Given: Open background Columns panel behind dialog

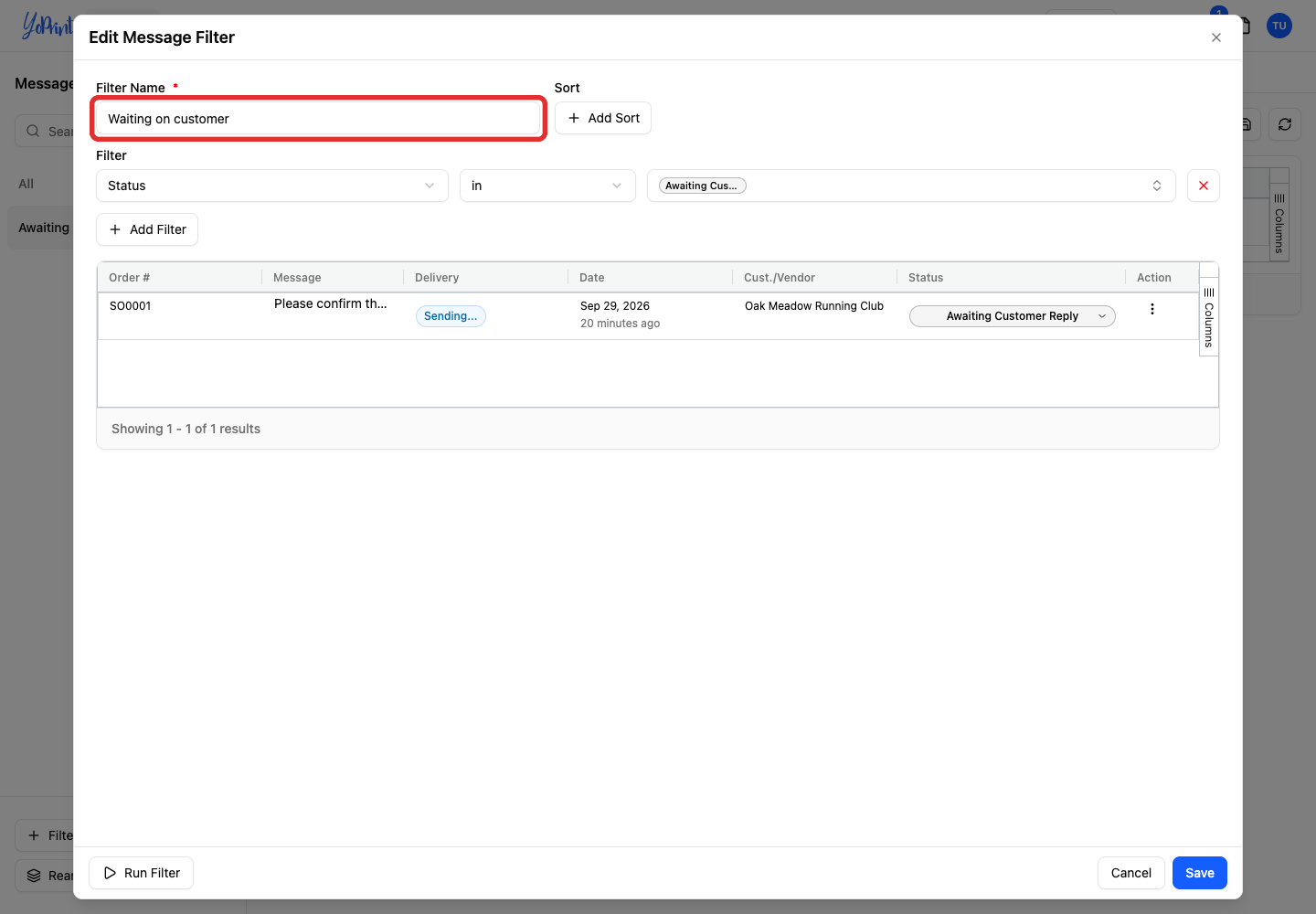Looking at the screenshot, I should [x=1279, y=223].
